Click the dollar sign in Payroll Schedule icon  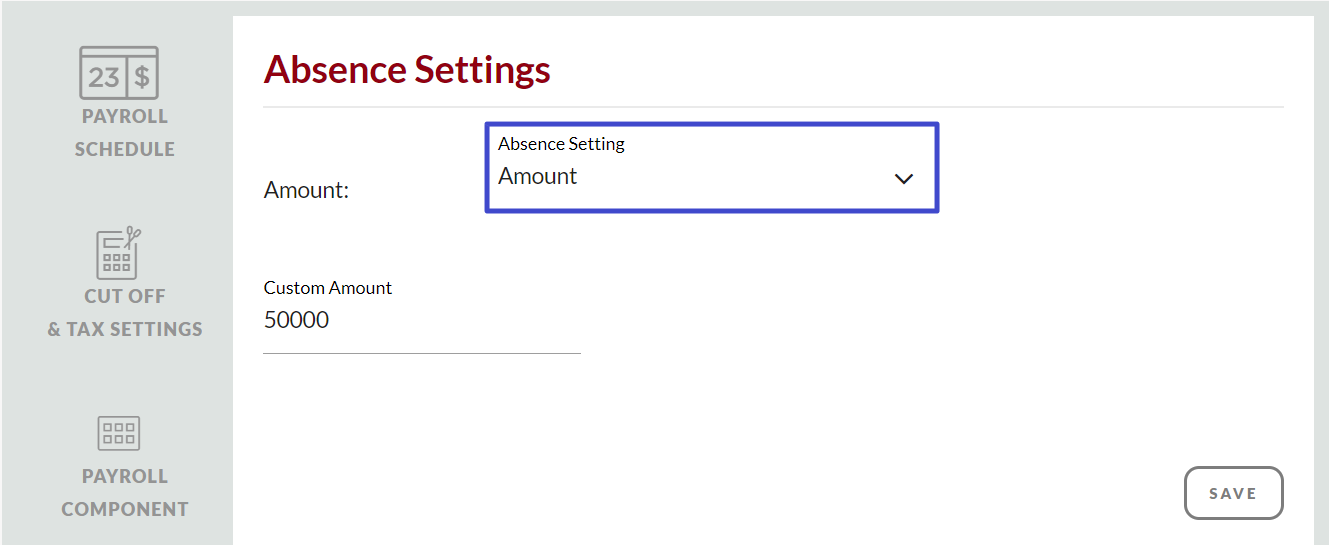[x=142, y=78]
